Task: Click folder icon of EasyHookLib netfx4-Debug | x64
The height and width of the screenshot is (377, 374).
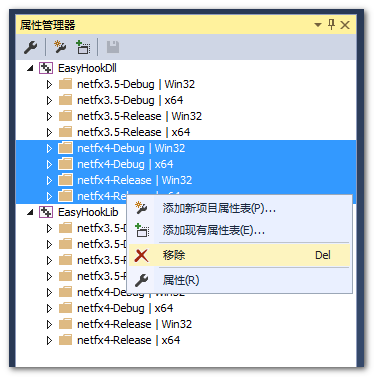Action: coord(65,308)
